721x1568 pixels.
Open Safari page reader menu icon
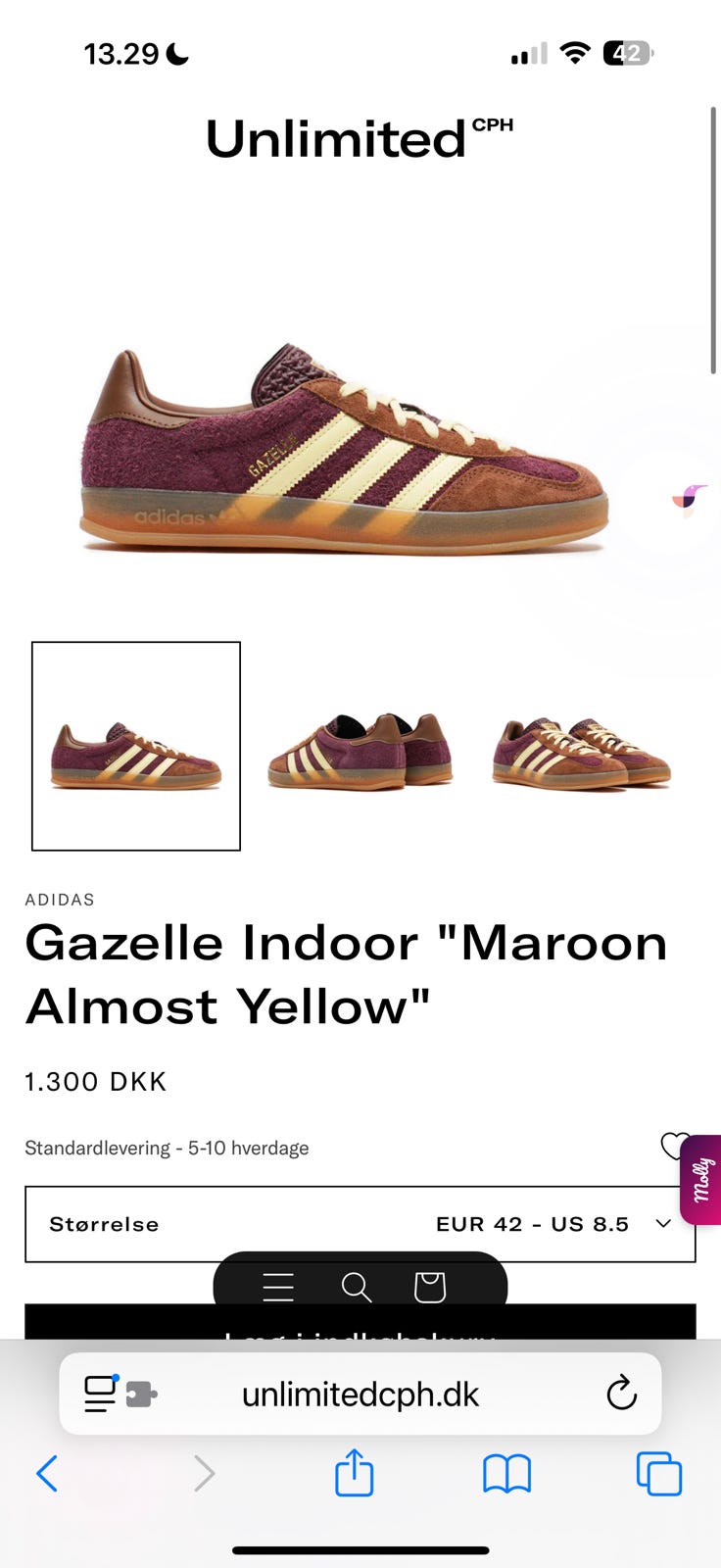tap(100, 1394)
